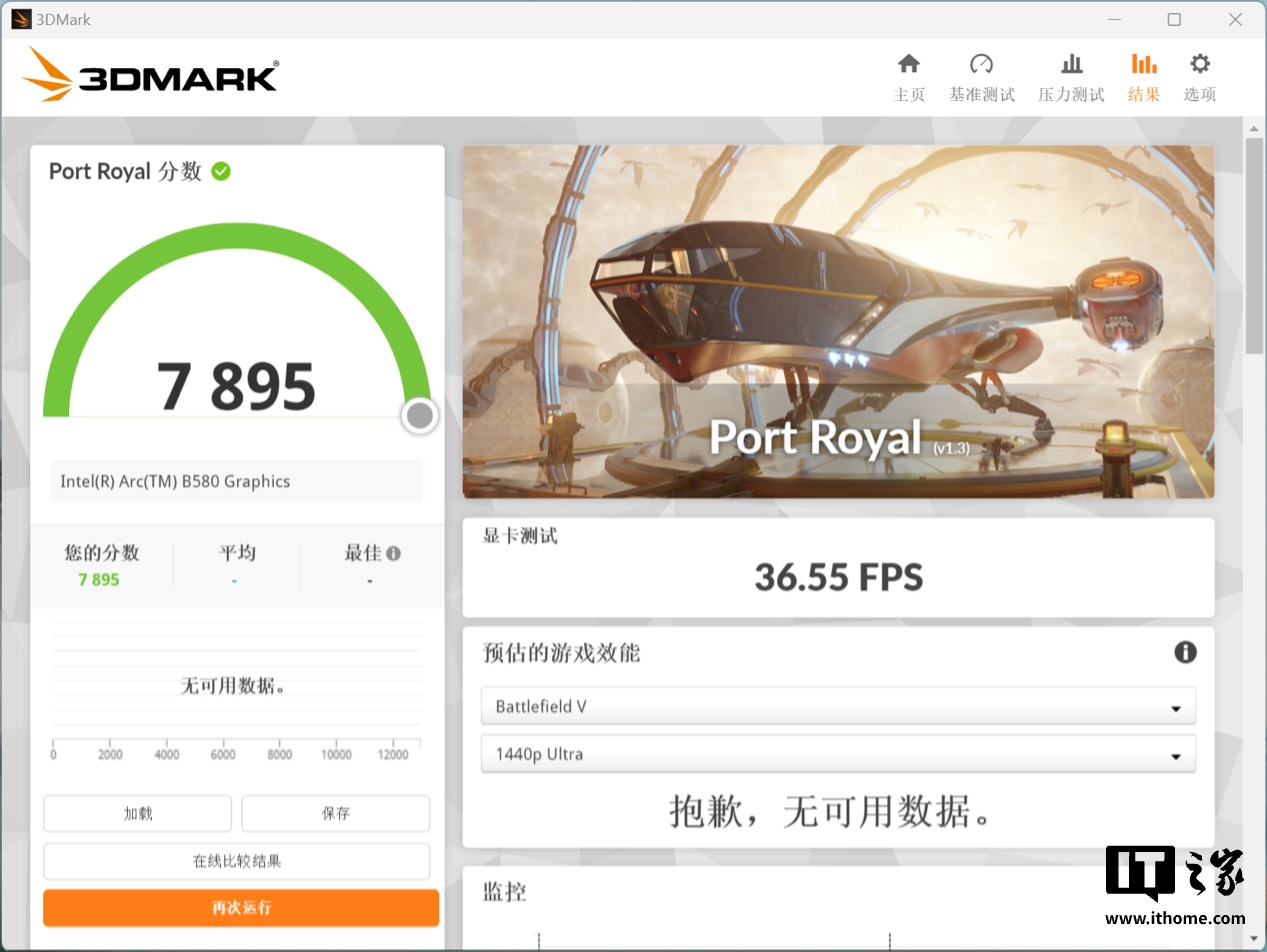
Task: Select the 结果 results icon
Action: click(x=1143, y=65)
